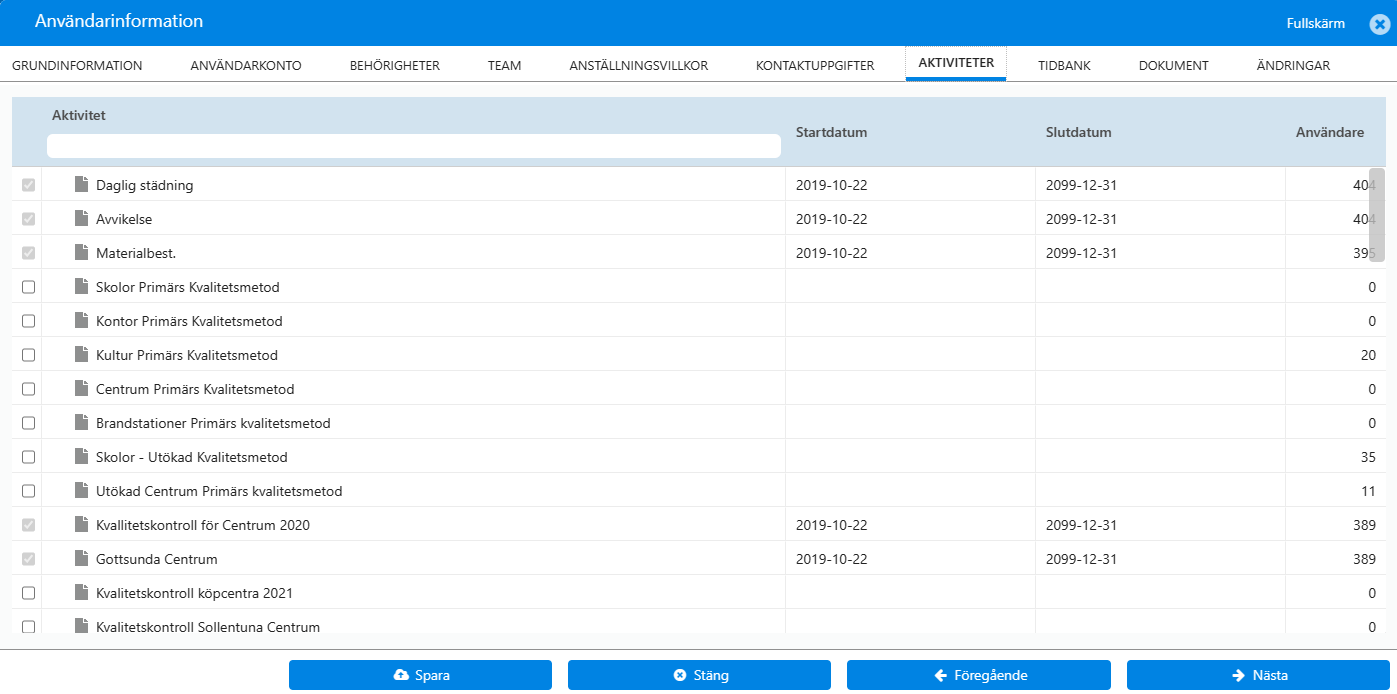Toggle the Avvikelse checkbox

point(28,219)
